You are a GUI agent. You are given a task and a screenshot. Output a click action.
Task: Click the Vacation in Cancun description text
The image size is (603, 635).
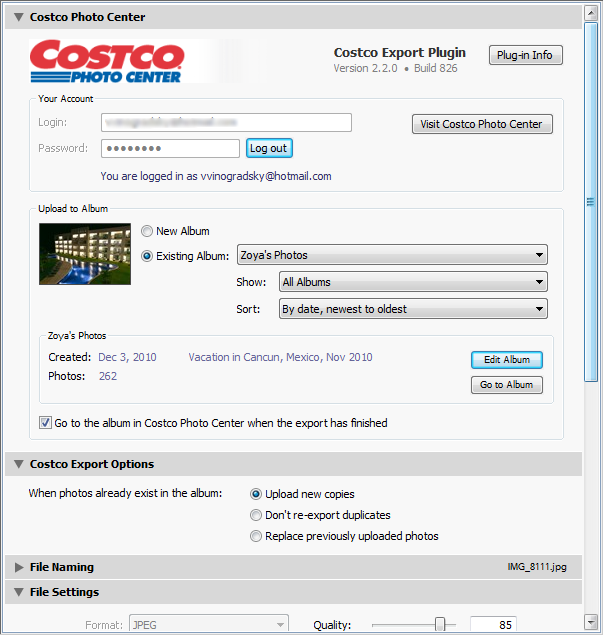pyautogui.click(x=280, y=357)
